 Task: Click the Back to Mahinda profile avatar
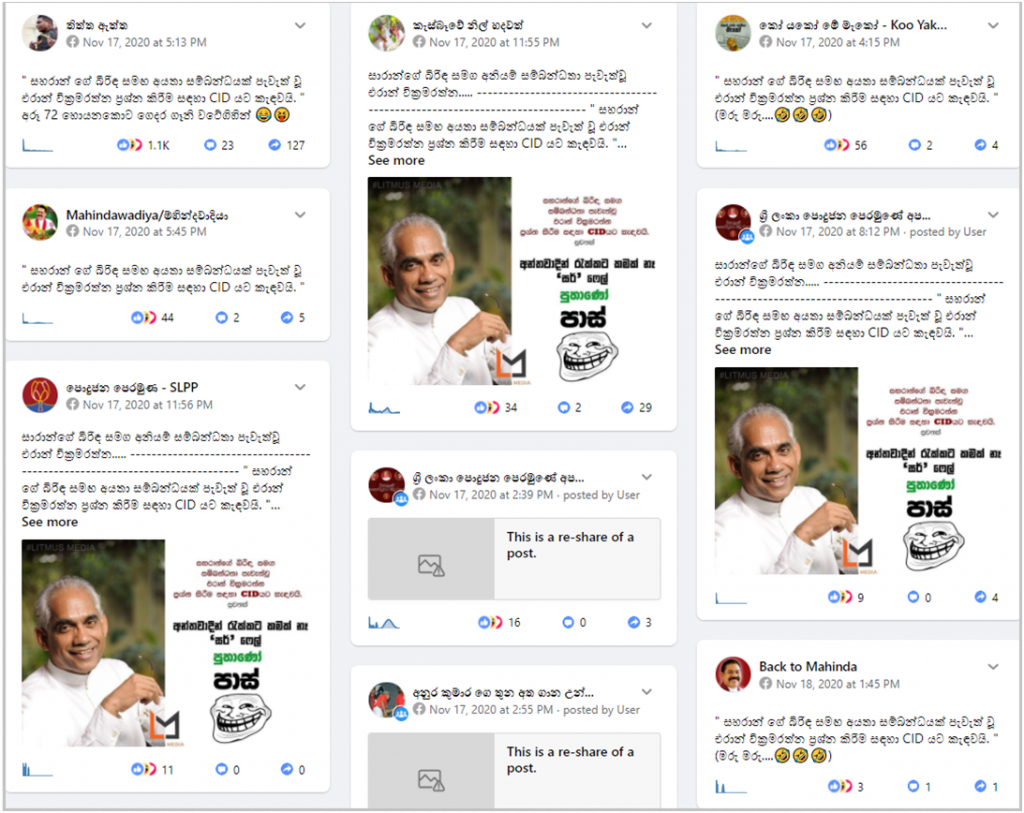tap(733, 674)
